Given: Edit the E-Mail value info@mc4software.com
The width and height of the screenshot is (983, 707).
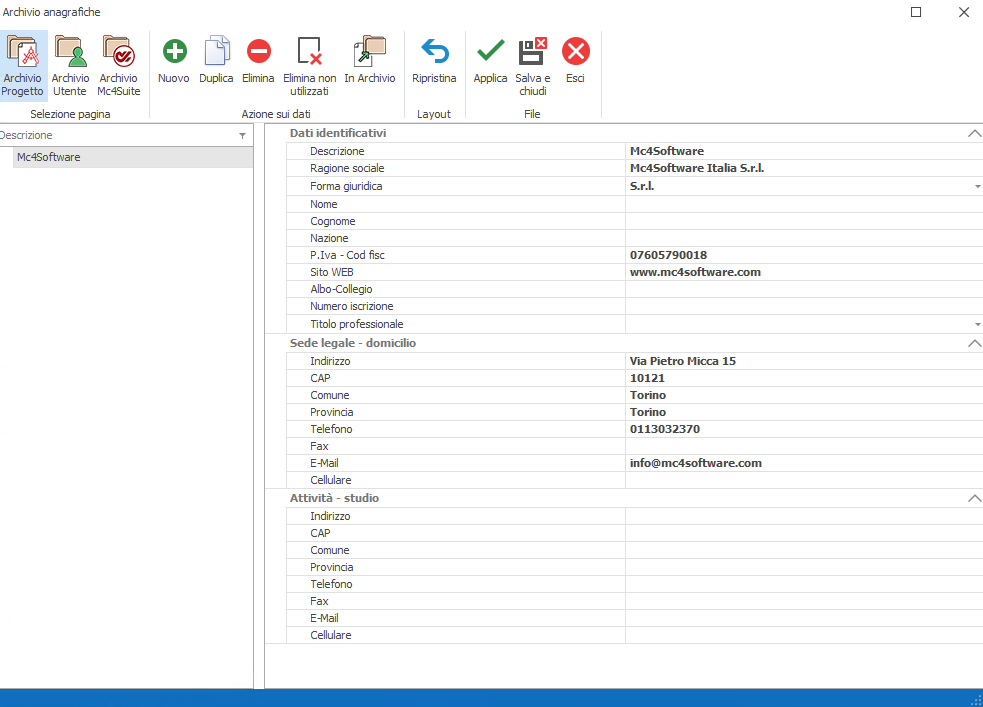Looking at the screenshot, I should 804,463.
